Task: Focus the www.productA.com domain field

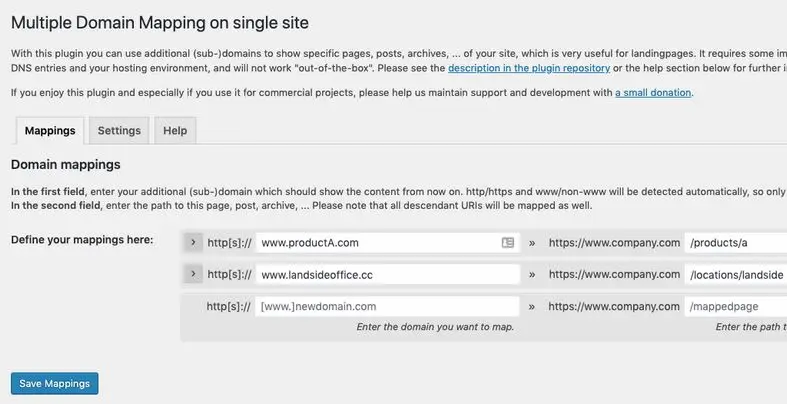Action: click(x=388, y=243)
